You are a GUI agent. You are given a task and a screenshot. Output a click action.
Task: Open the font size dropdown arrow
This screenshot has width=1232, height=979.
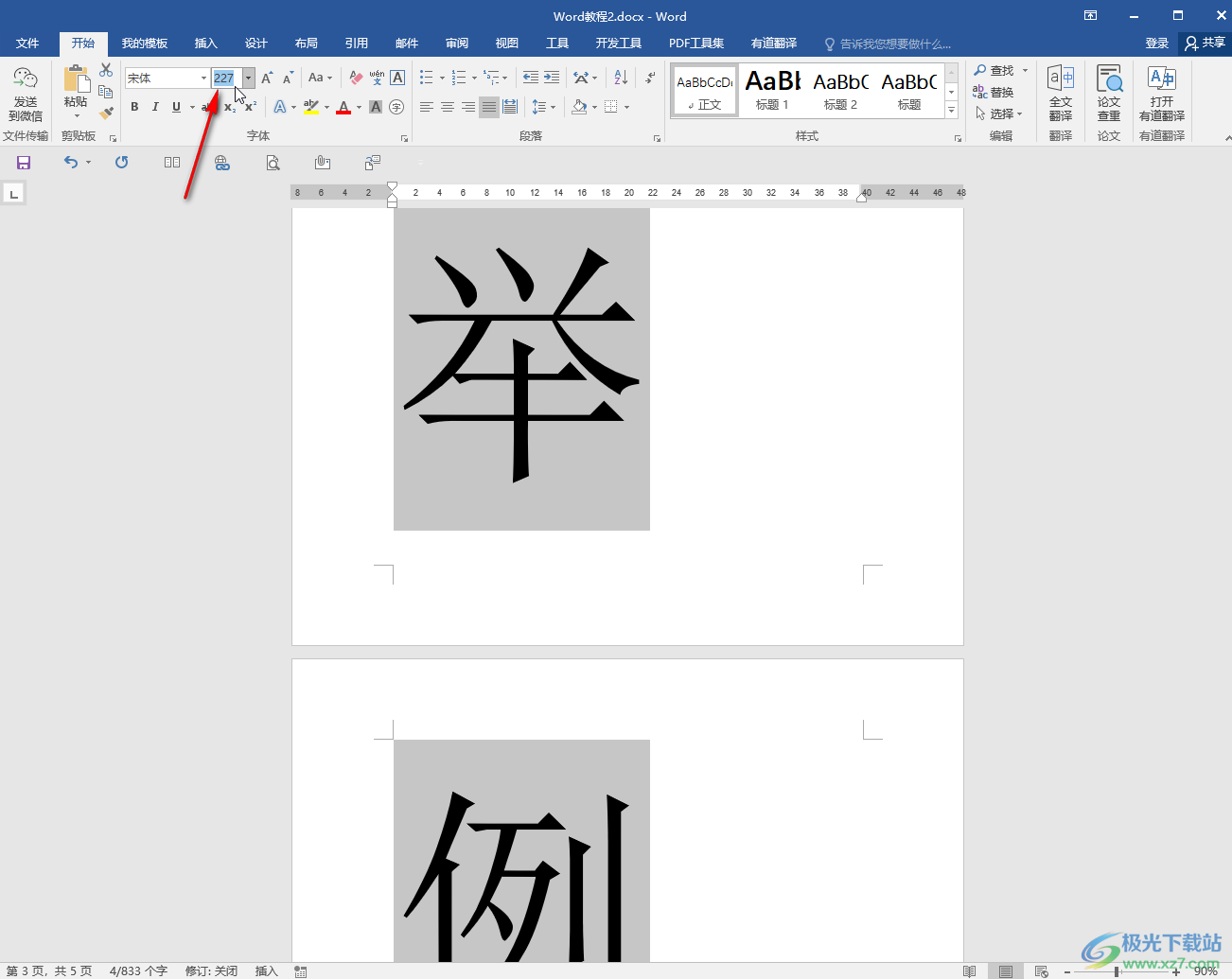[248, 78]
